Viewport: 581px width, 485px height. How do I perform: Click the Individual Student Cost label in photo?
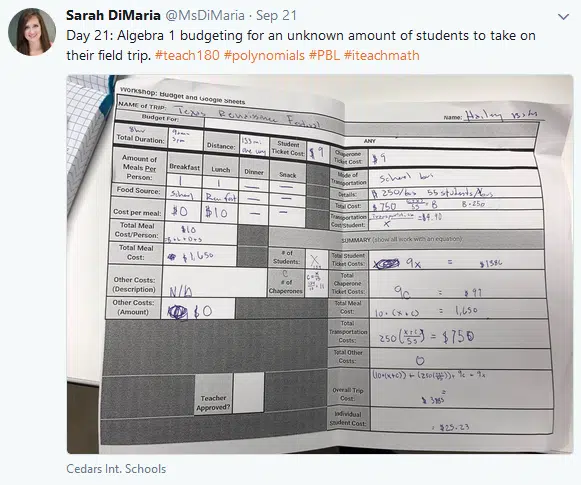[x=348, y=419]
